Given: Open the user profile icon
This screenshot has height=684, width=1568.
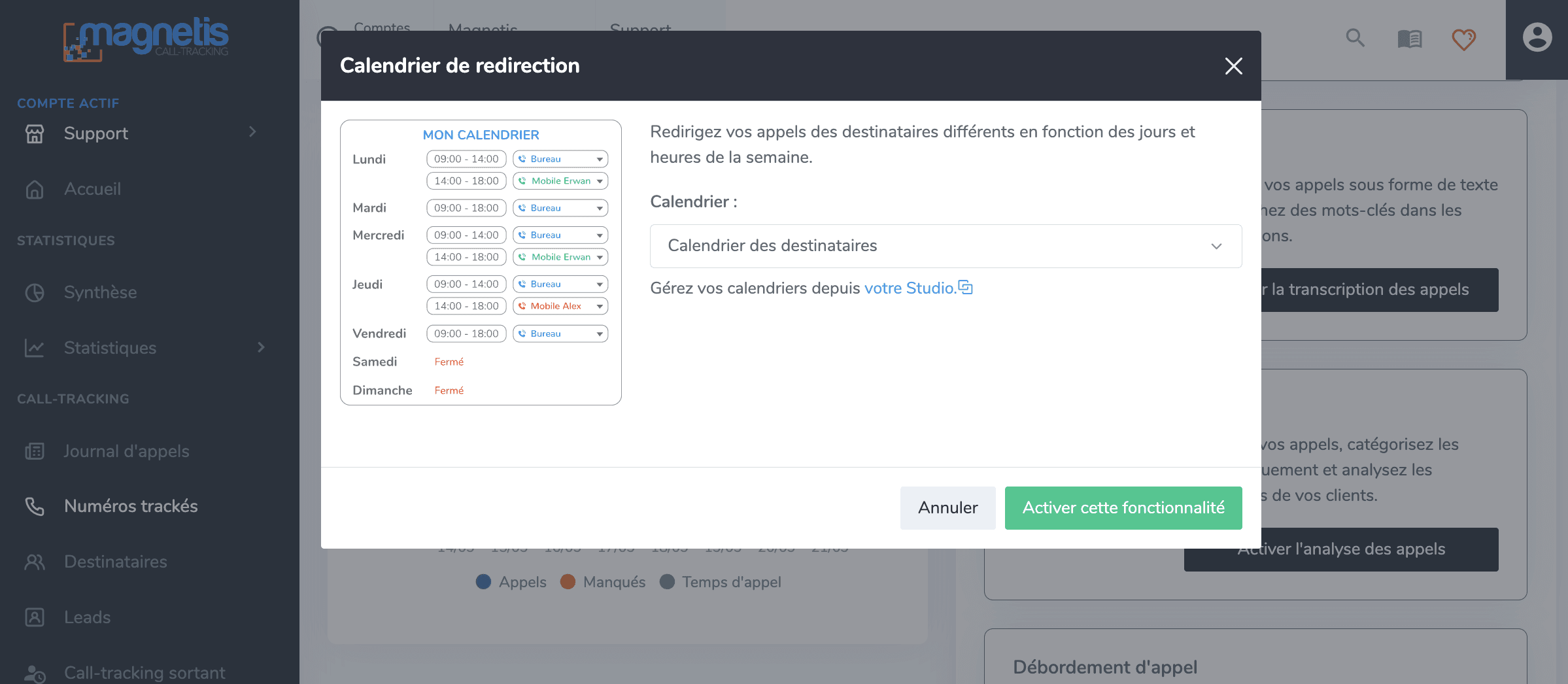Looking at the screenshot, I should [1537, 37].
